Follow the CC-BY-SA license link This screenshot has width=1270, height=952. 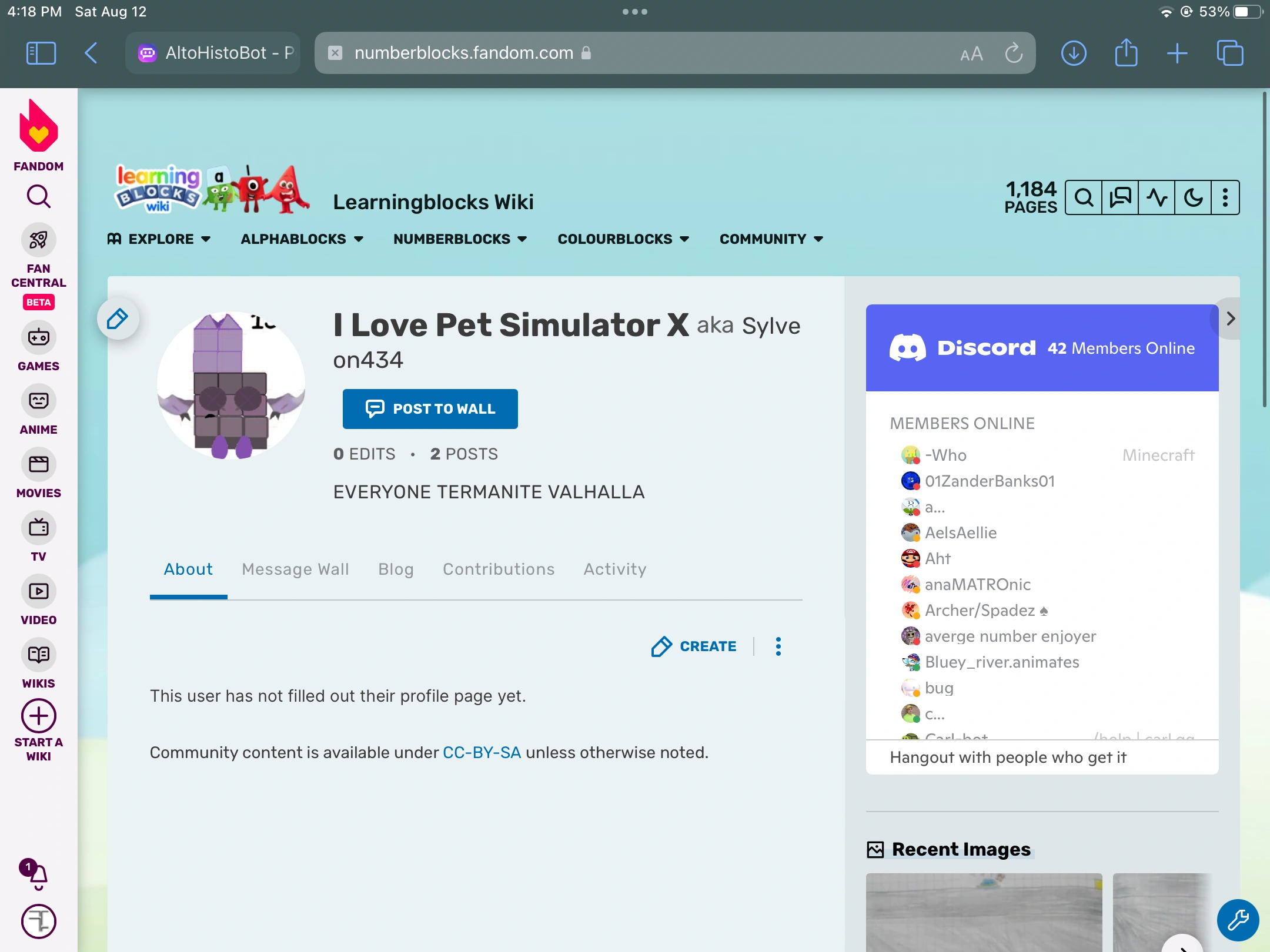click(x=482, y=752)
